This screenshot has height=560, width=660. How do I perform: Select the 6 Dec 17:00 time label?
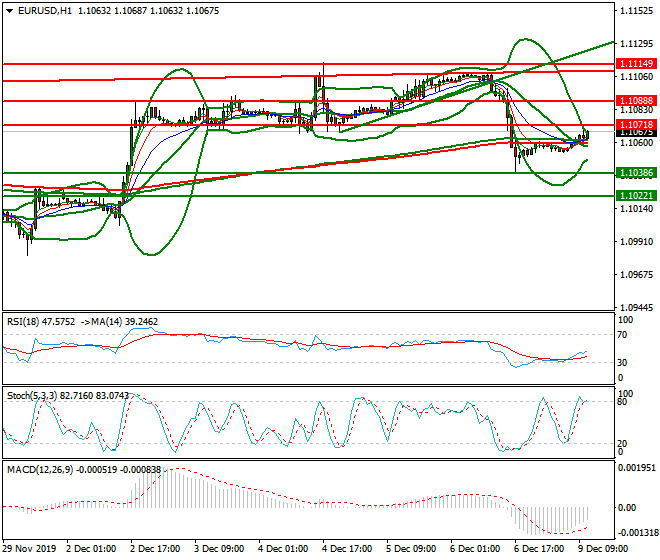[x=539, y=549]
